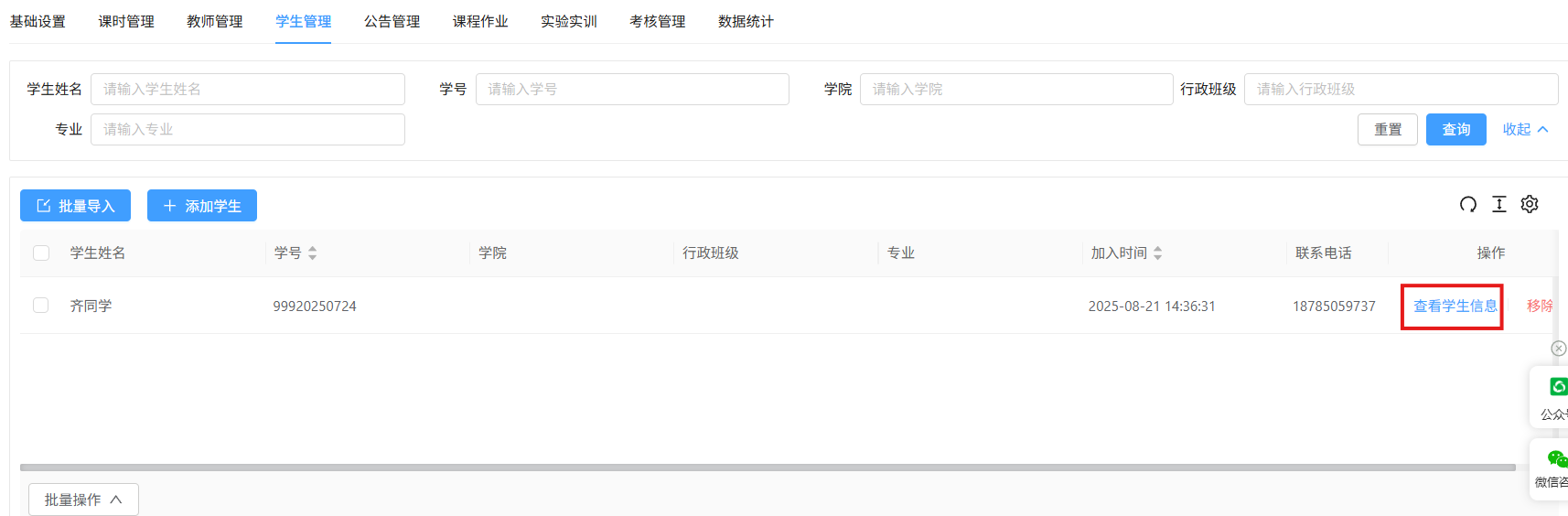This screenshot has height=516, width=1568.
Task: Collapse search filters with 收起
Action: (1525, 130)
